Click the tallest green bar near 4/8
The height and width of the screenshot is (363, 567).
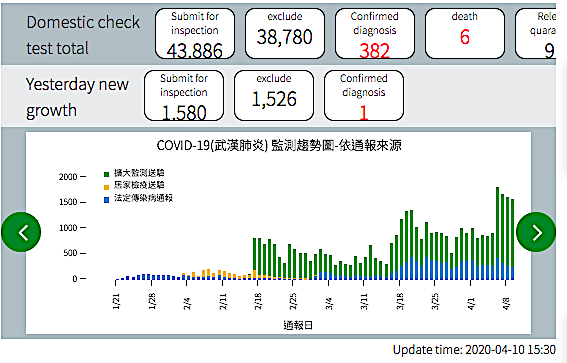[498, 222]
